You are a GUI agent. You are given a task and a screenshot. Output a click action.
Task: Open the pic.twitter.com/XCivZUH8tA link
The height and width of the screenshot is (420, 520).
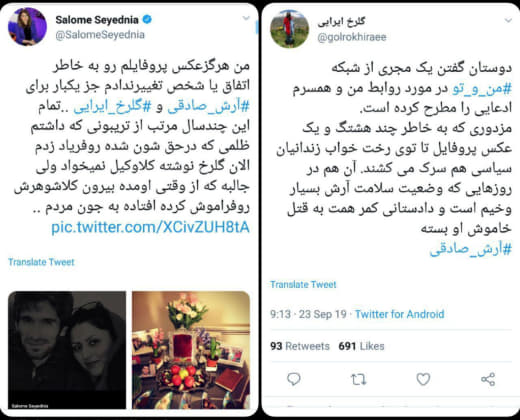tap(150, 227)
